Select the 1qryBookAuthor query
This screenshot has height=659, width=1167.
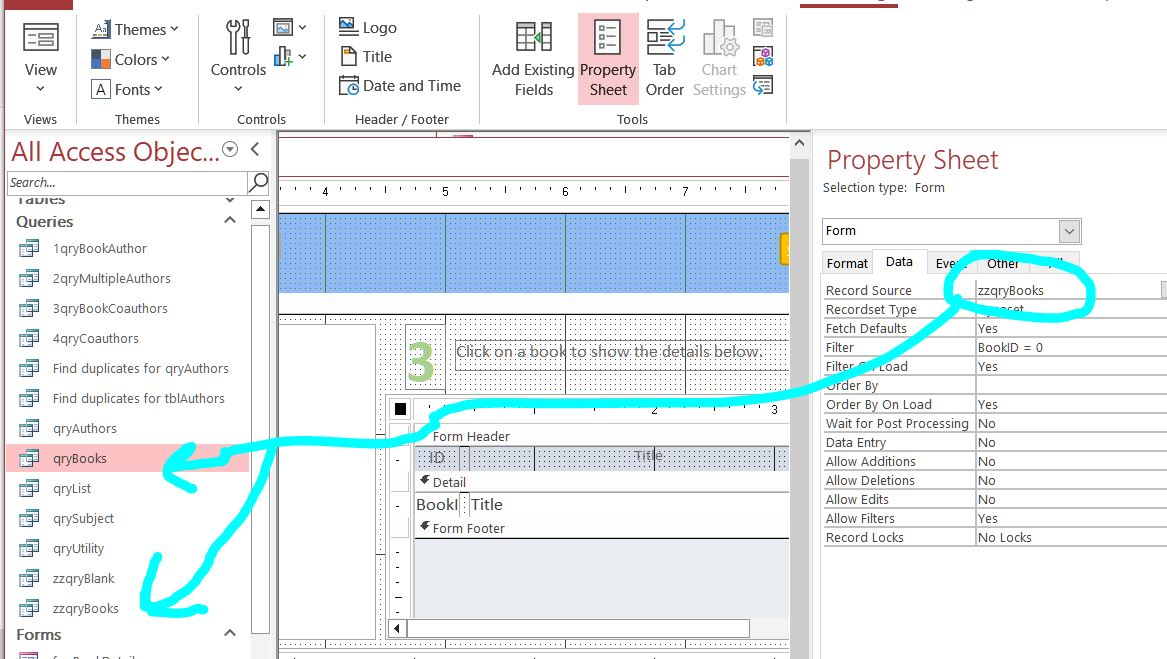[x=99, y=249]
